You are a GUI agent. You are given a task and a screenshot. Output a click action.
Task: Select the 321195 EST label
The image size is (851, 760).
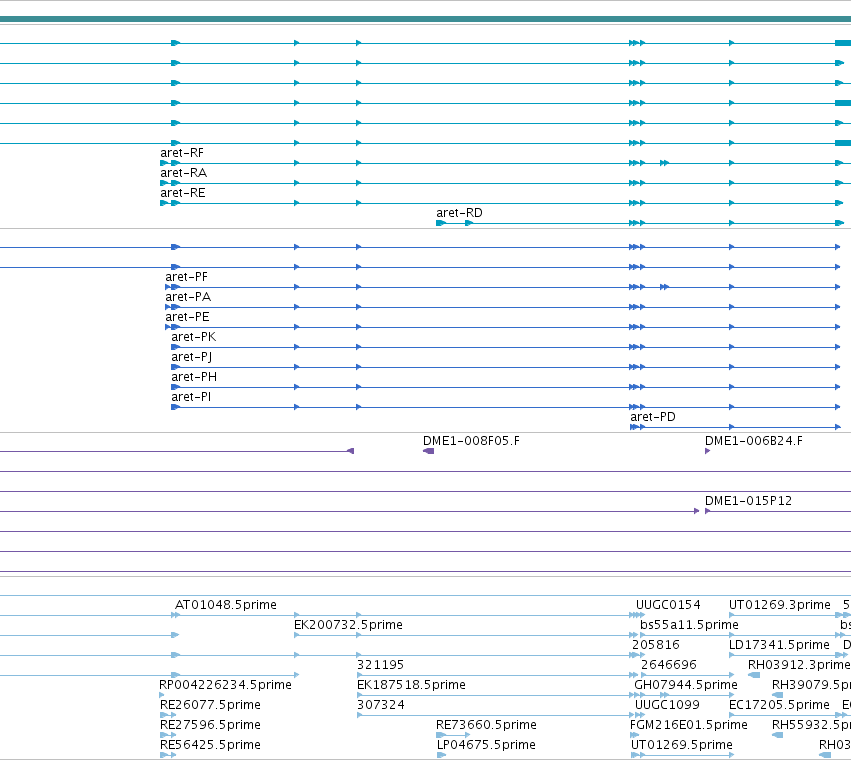click(380, 665)
